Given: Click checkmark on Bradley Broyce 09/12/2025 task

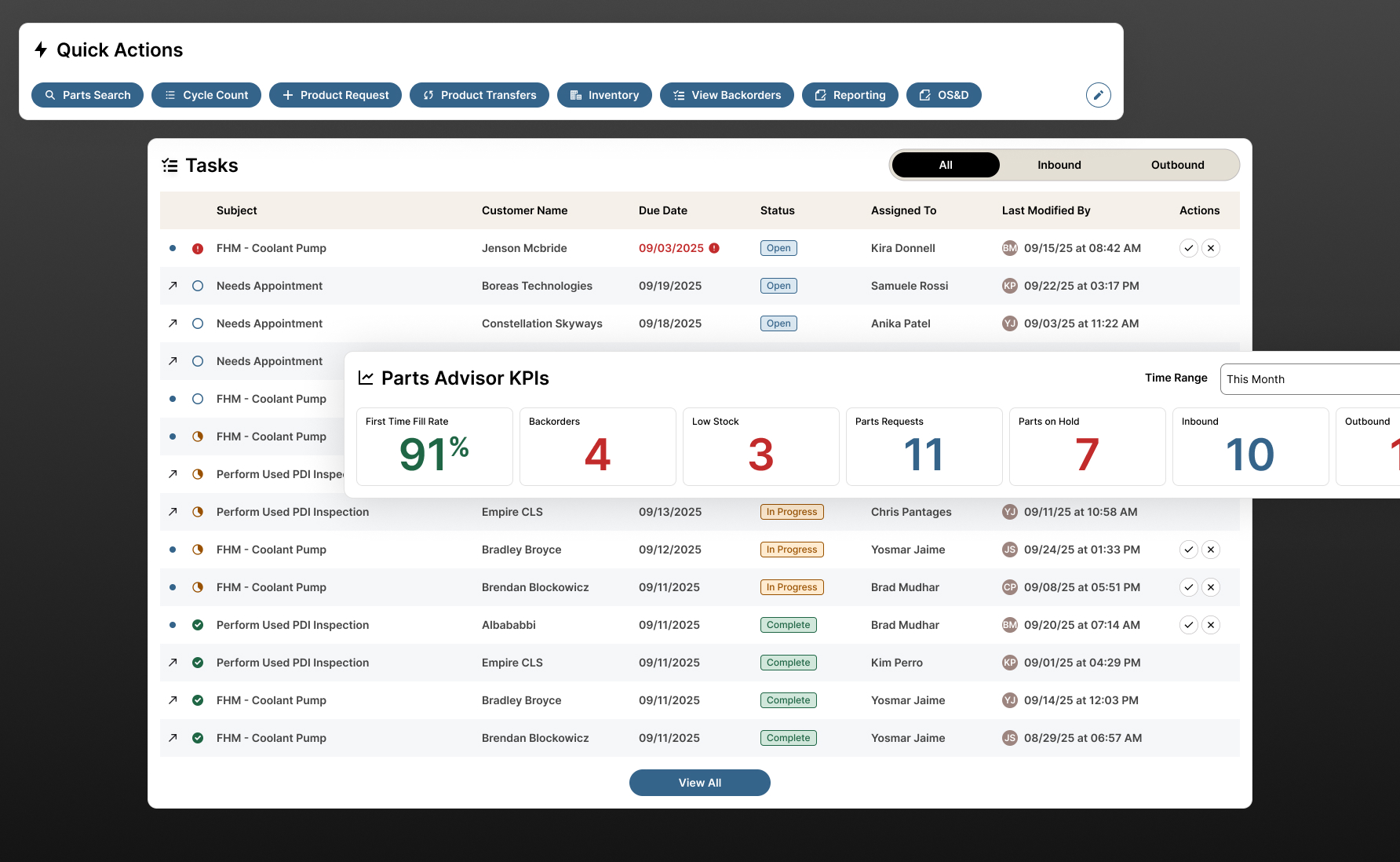Looking at the screenshot, I should [1189, 550].
